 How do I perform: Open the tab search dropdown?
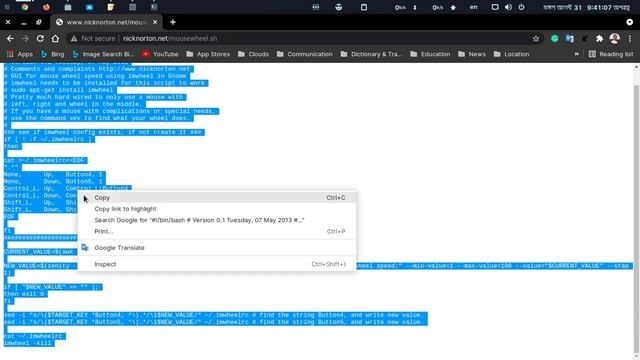click(629, 22)
